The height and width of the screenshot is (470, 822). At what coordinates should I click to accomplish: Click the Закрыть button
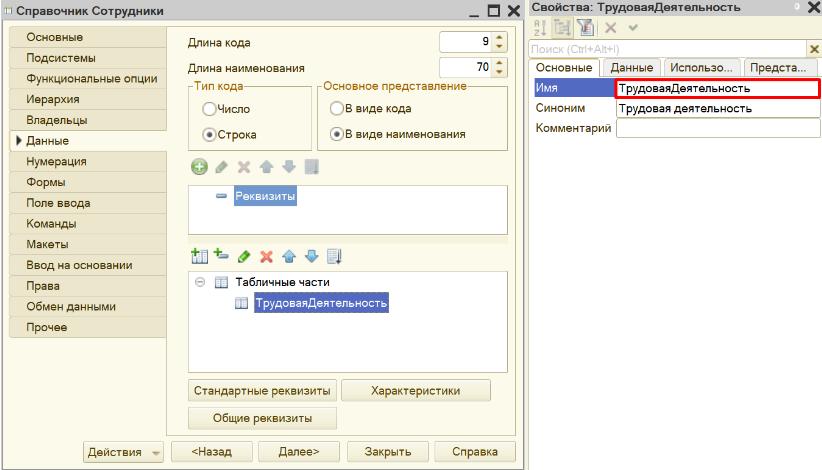click(x=388, y=452)
